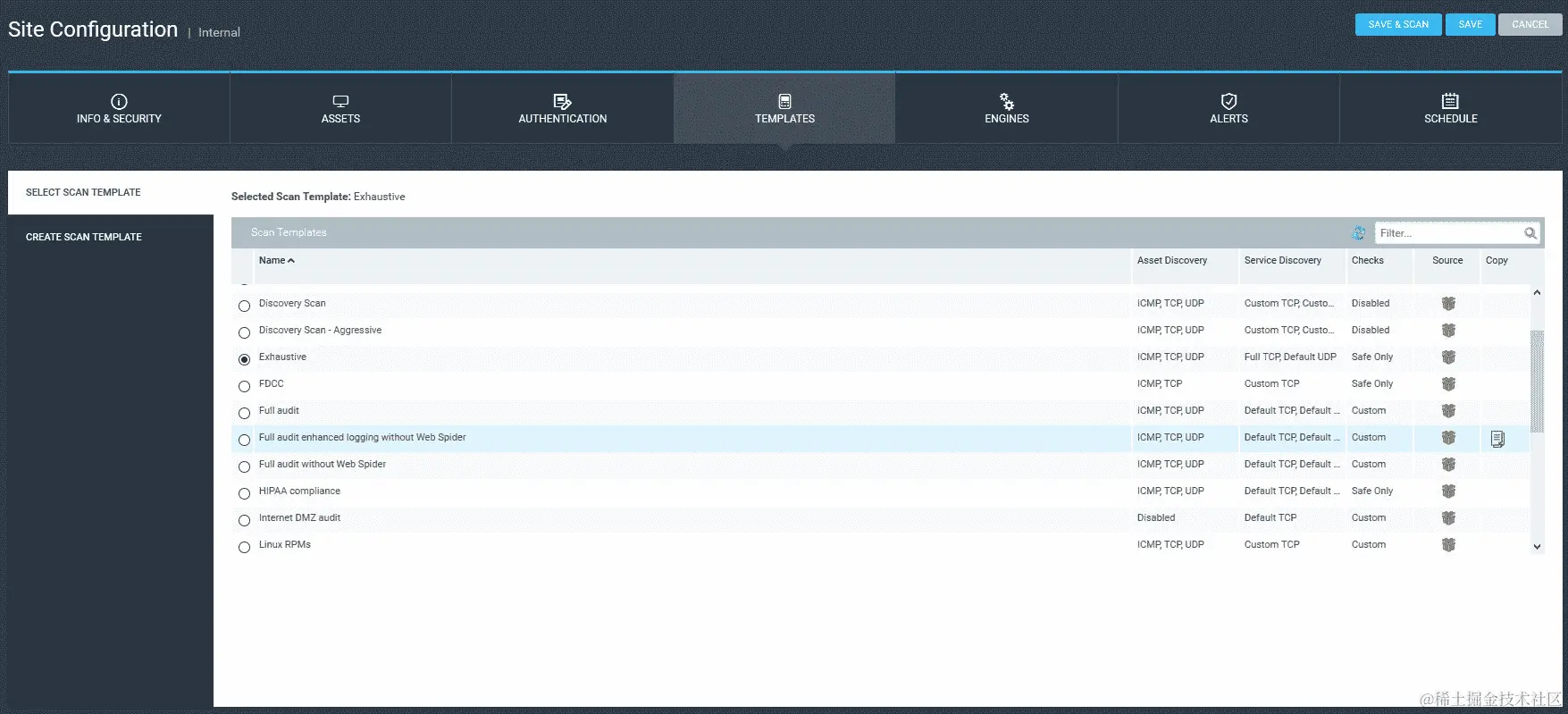
Task: Click the source icon in the FDCC row
Action: click(x=1448, y=384)
